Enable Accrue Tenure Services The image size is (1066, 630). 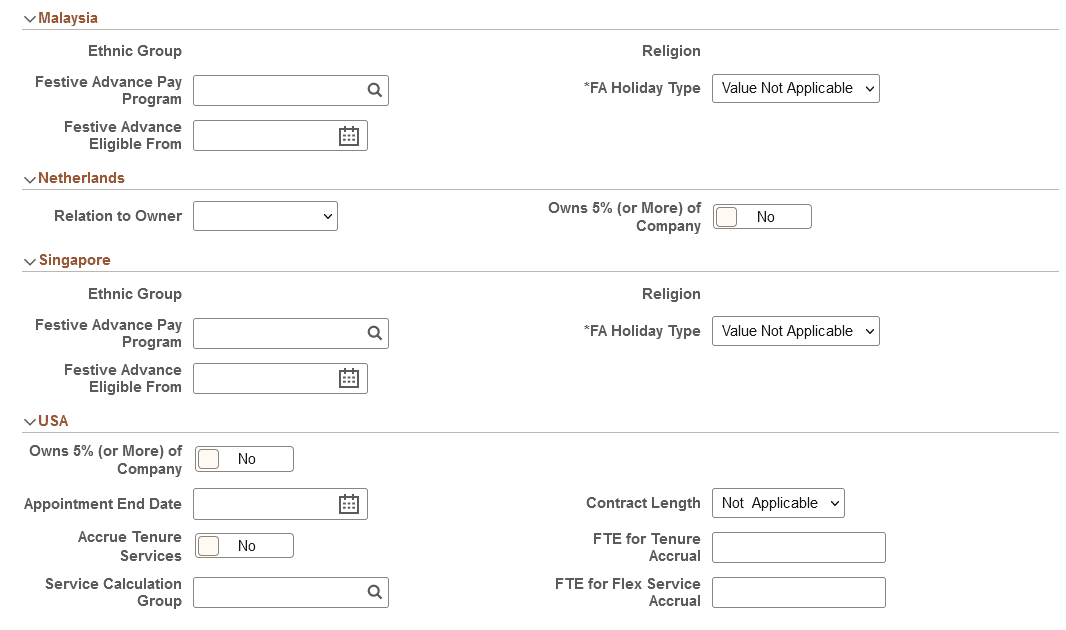click(208, 545)
